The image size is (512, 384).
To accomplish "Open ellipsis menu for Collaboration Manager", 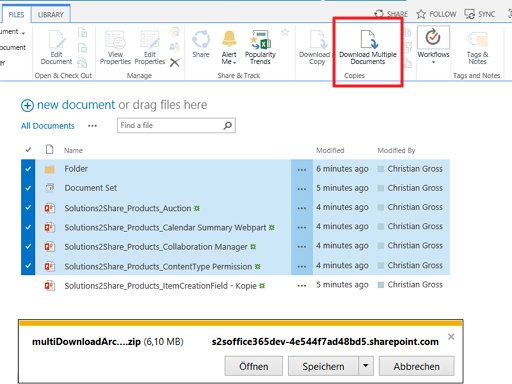I will [302, 247].
